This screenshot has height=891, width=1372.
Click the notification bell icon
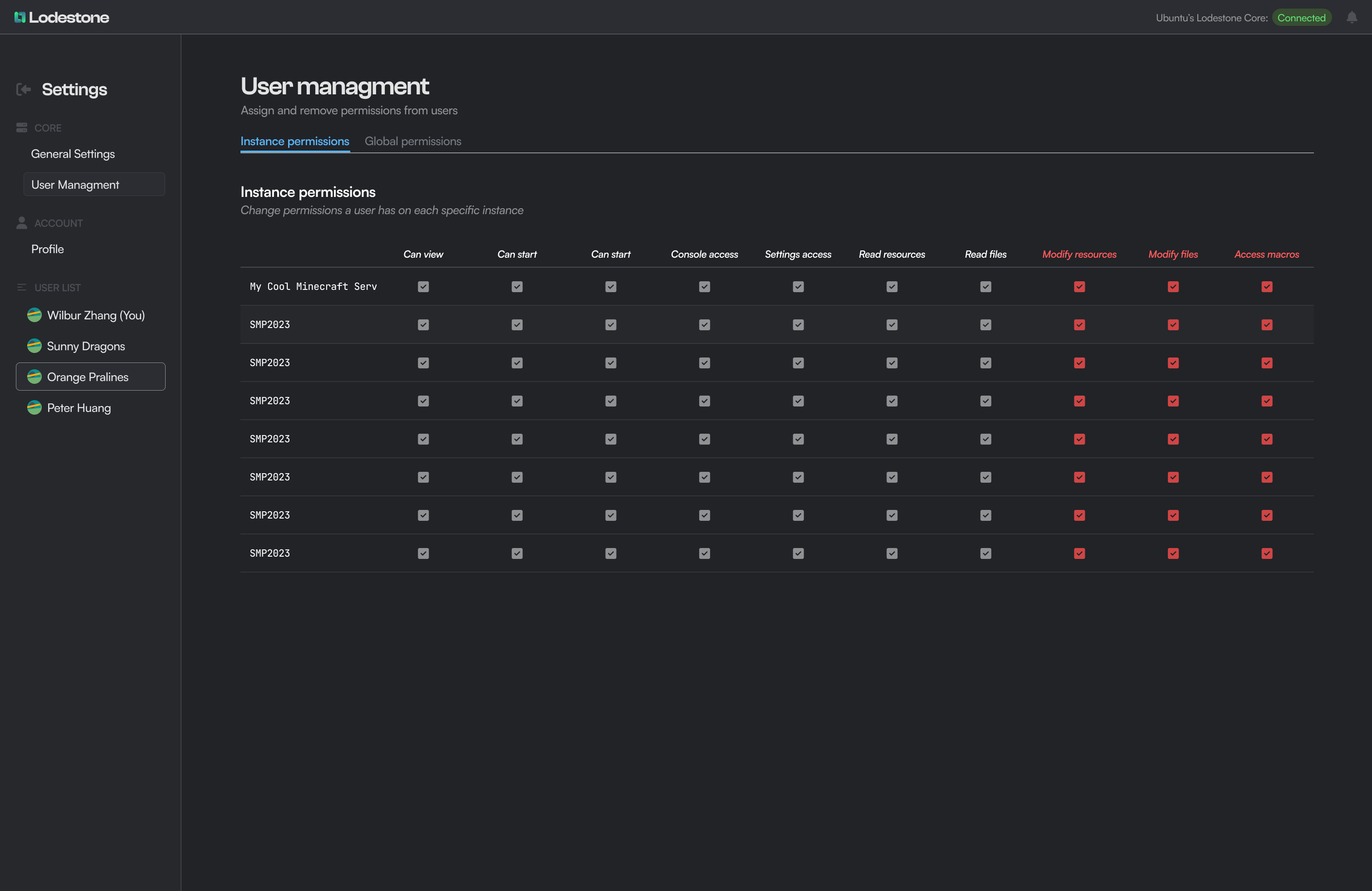[1351, 17]
